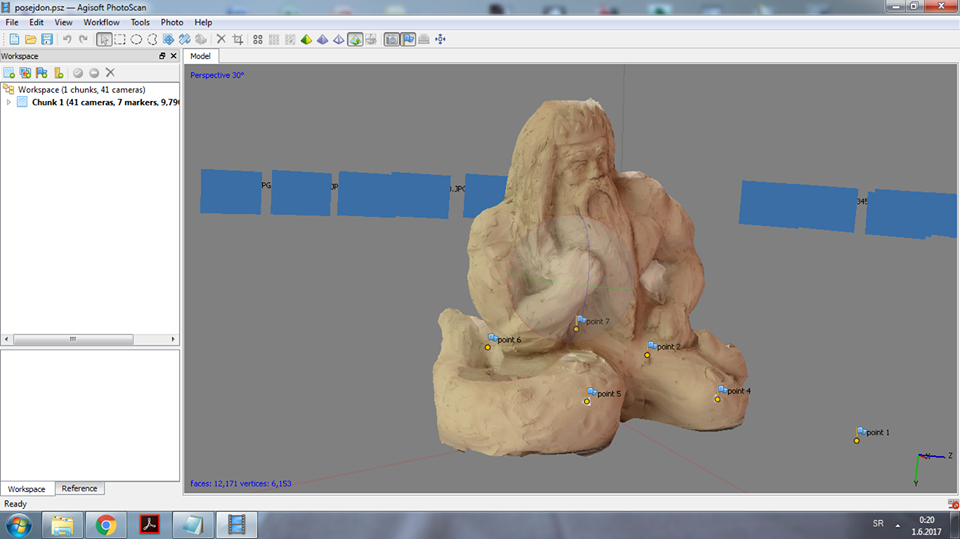Open the Edit menu
The width and height of the screenshot is (960, 539).
pos(36,22)
